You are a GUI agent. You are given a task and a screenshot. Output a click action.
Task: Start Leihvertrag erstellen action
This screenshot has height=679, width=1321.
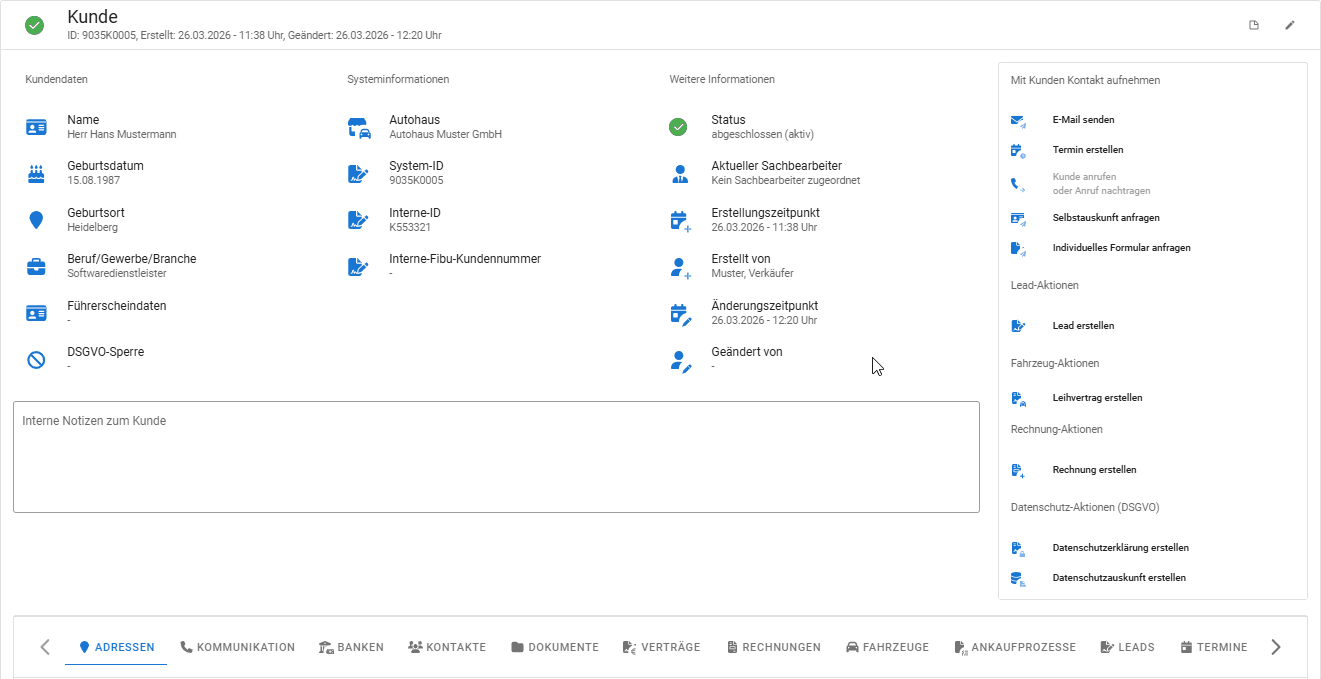(1097, 398)
